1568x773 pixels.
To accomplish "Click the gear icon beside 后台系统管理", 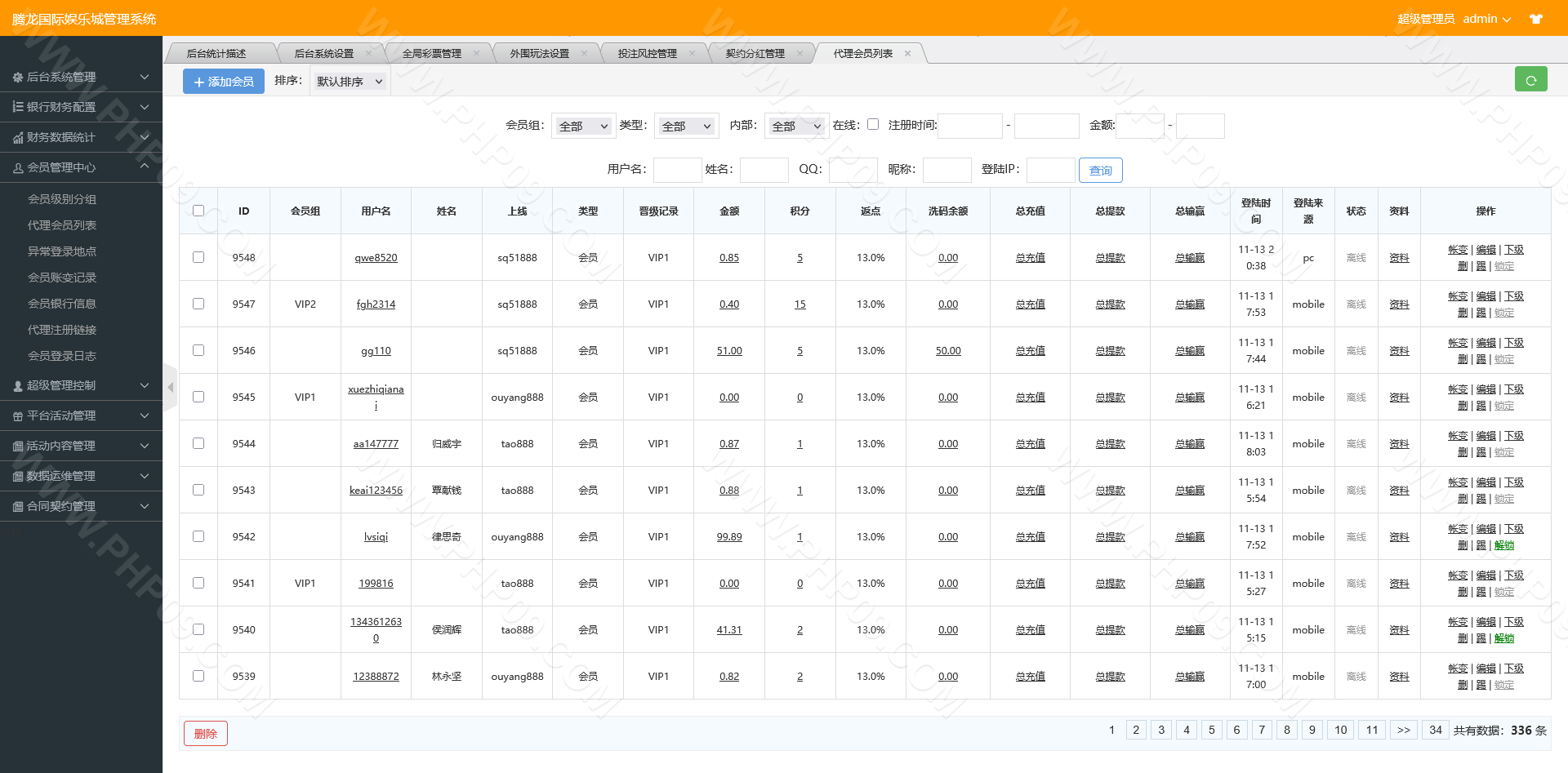I will click(18, 78).
